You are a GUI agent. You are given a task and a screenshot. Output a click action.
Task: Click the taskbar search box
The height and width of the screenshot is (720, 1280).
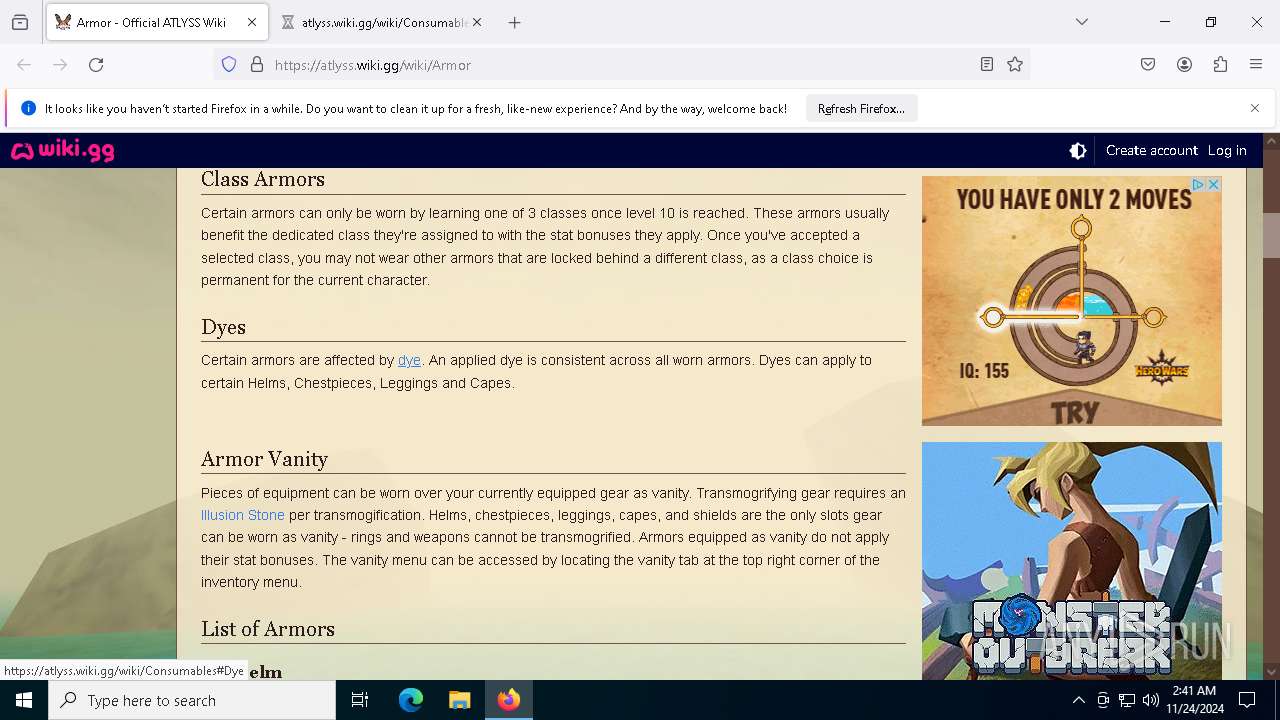(x=192, y=700)
